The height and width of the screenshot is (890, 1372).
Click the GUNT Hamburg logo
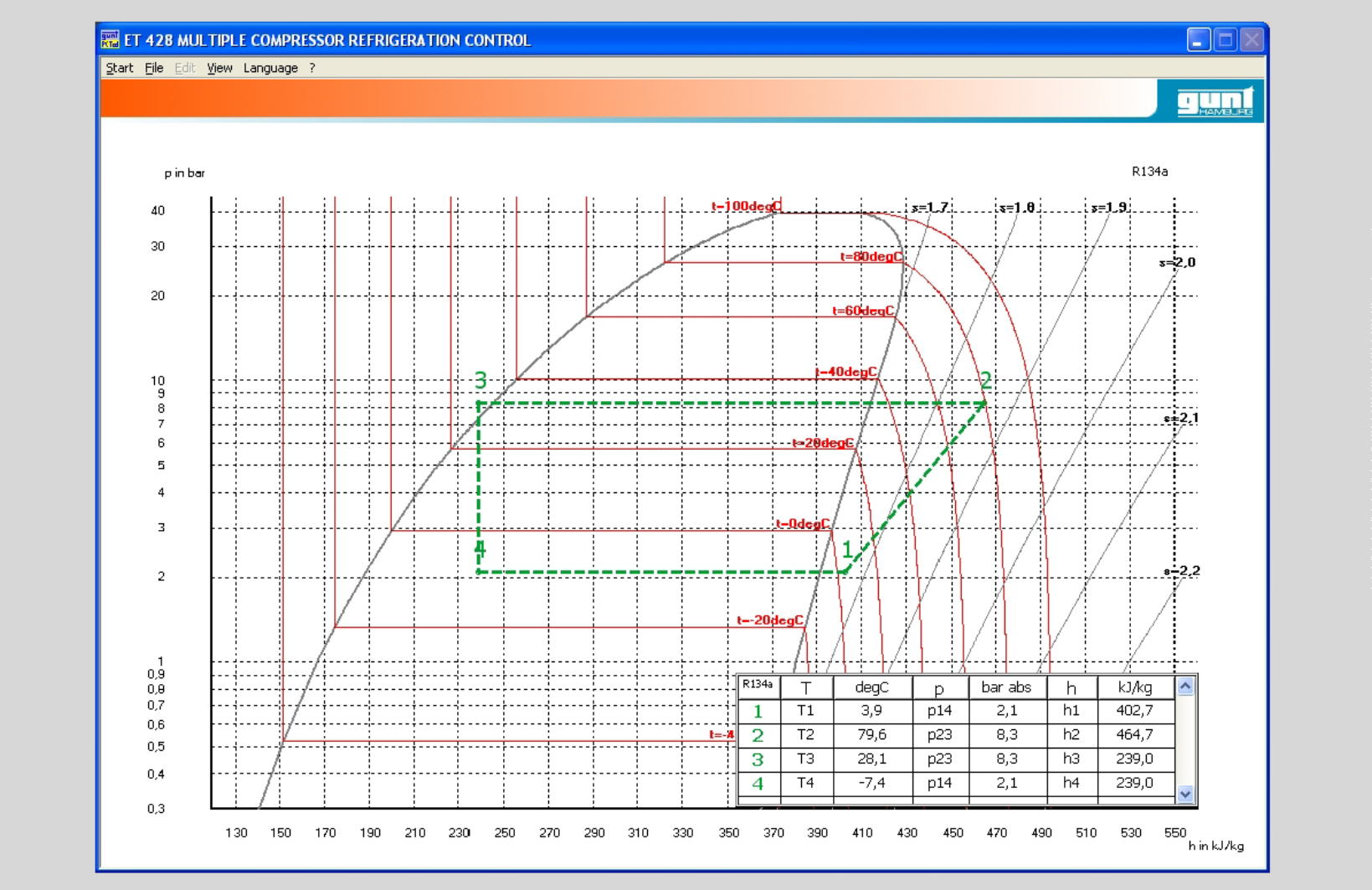click(x=1215, y=101)
